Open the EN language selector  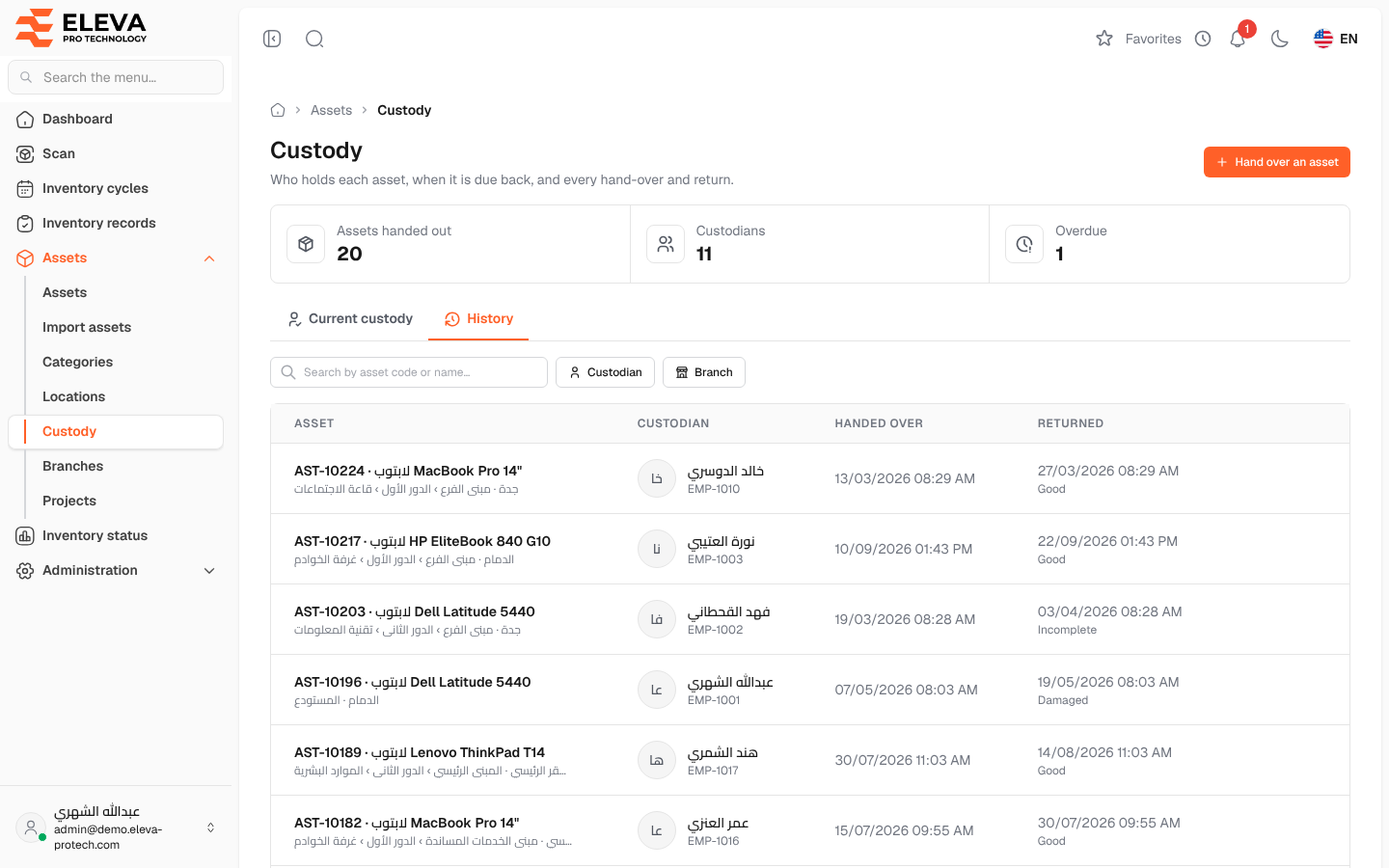1336,39
